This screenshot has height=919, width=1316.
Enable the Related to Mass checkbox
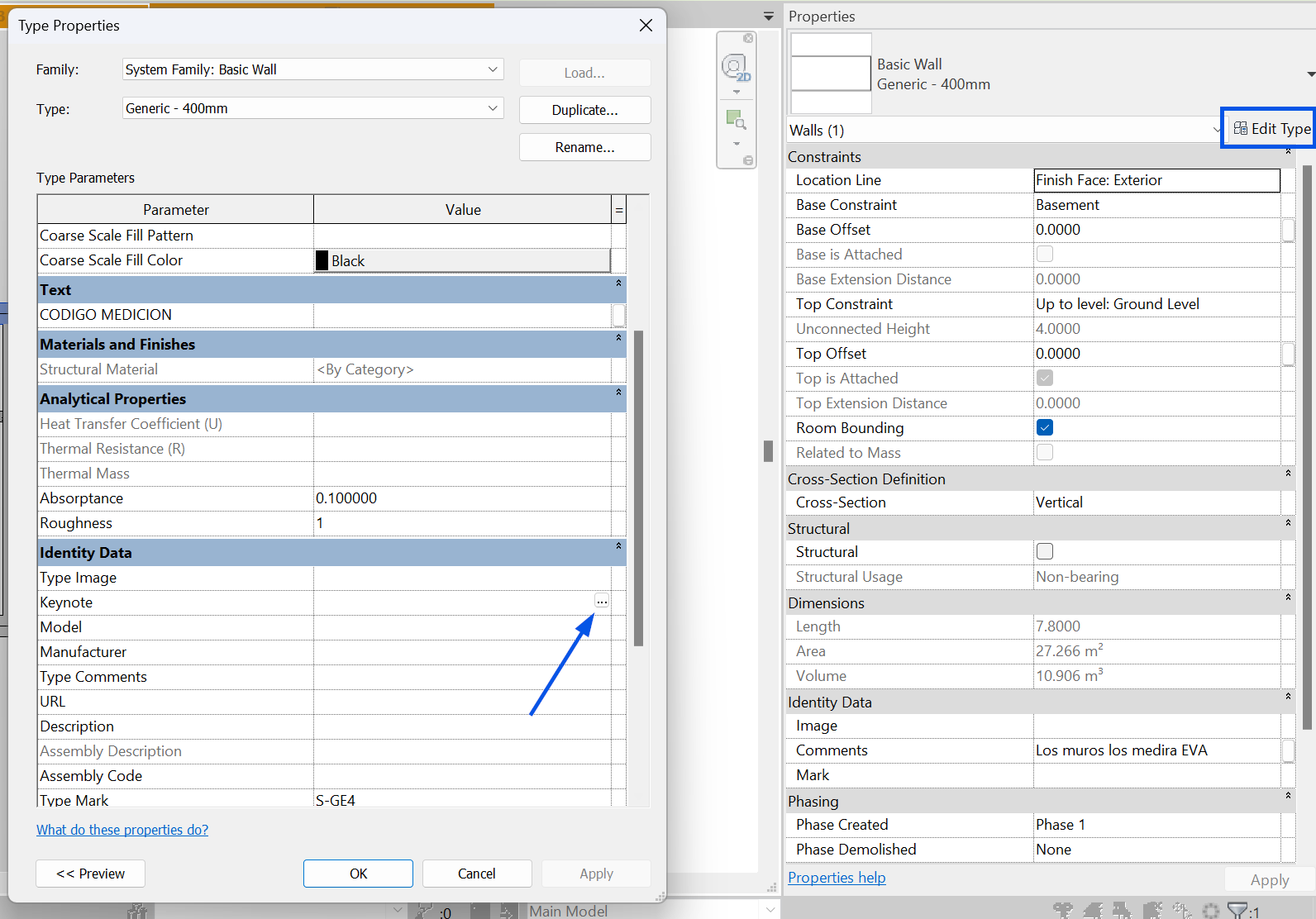click(x=1045, y=452)
